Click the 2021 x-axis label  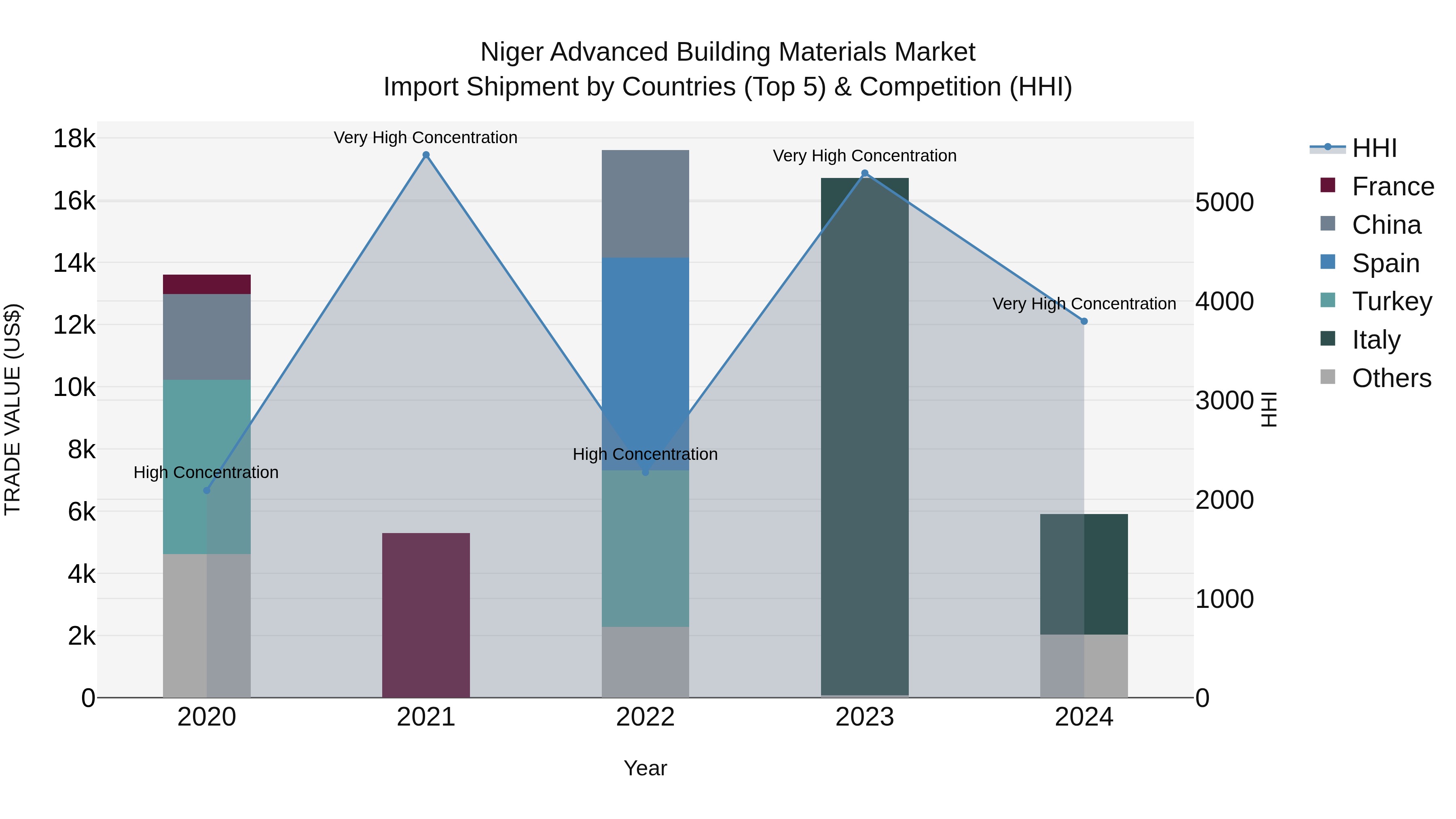point(426,717)
